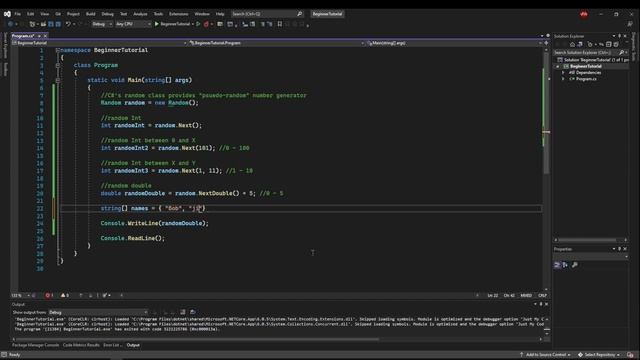Select the Output tab

(x=133, y=345)
